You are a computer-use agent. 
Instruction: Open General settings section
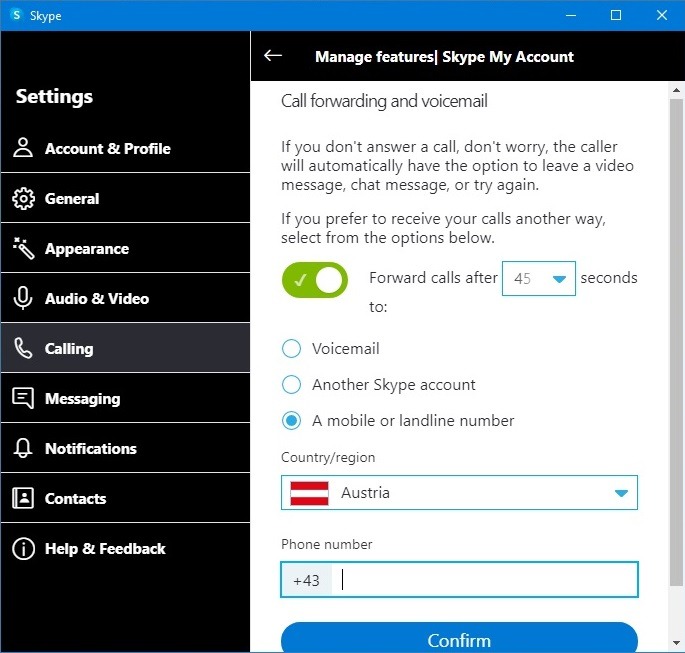pos(125,198)
